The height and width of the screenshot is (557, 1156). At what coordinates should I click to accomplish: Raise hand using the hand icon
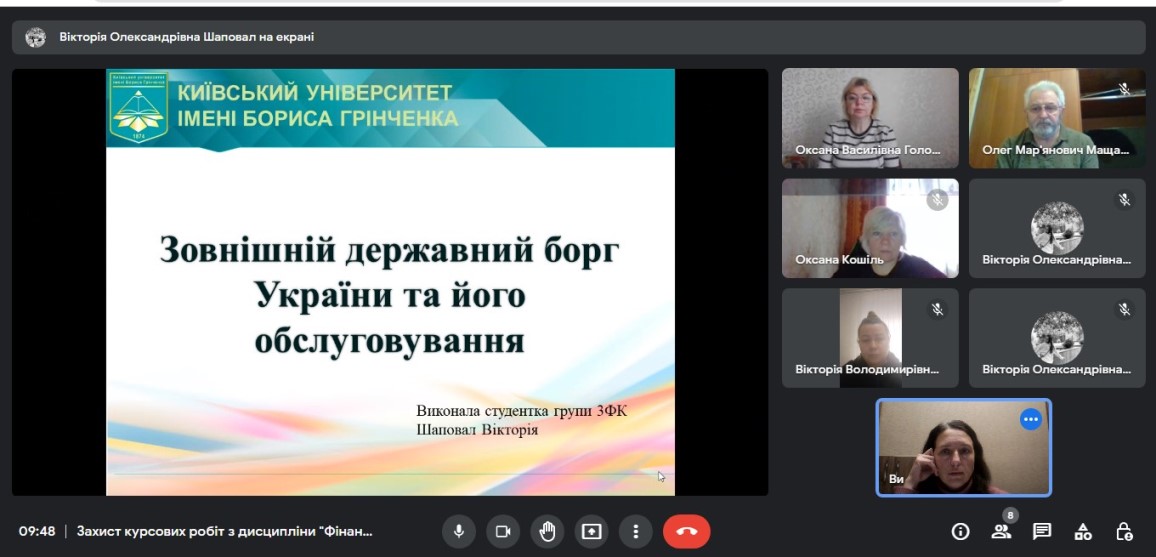(547, 531)
